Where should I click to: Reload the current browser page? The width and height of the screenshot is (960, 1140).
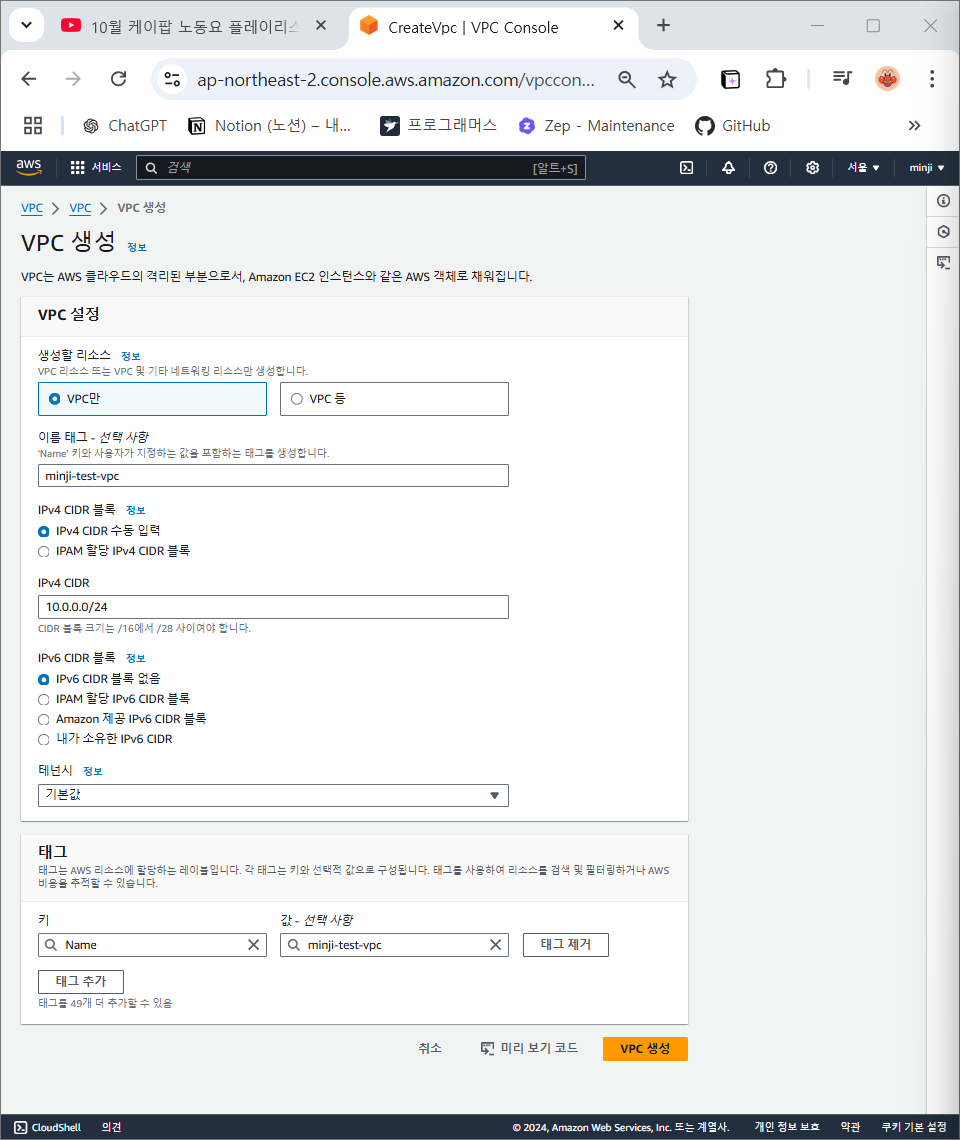point(119,79)
